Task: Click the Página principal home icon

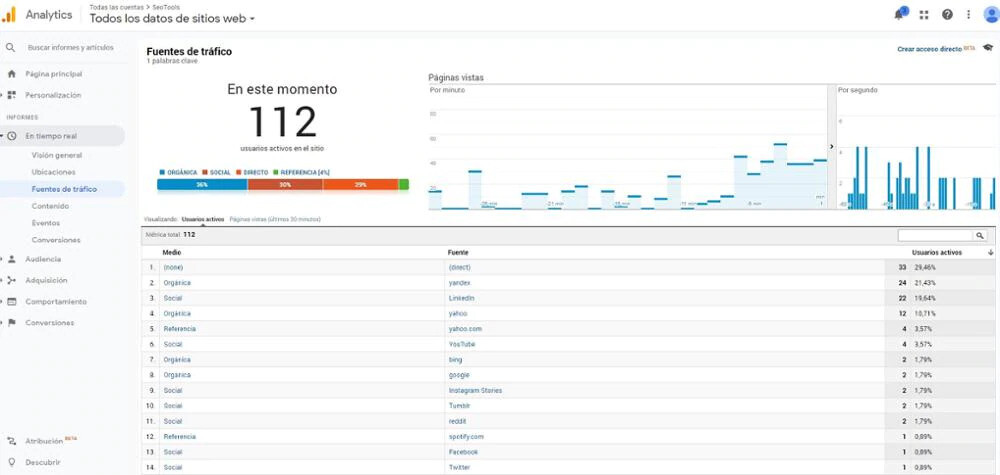Action: pyautogui.click(x=12, y=74)
